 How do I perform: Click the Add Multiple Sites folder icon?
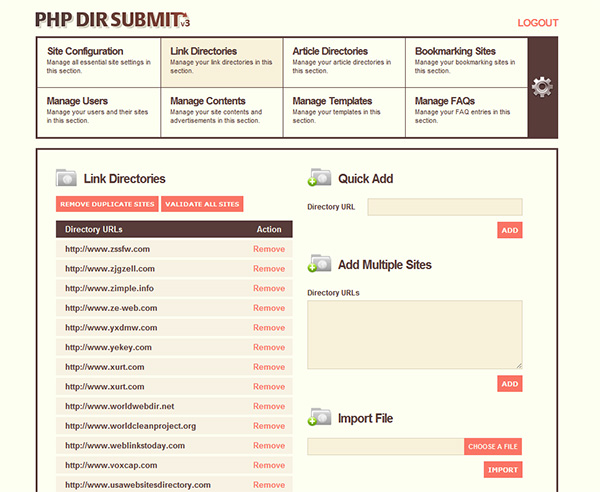pyautogui.click(x=319, y=264)
